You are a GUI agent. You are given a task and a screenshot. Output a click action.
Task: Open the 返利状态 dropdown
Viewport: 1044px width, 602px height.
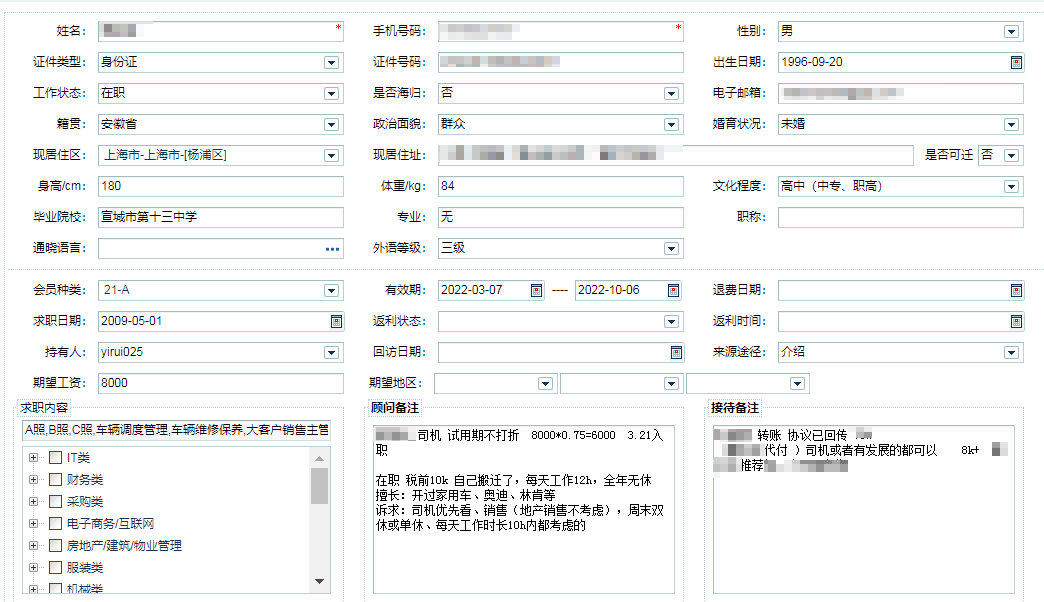click(x=671, y=322)
